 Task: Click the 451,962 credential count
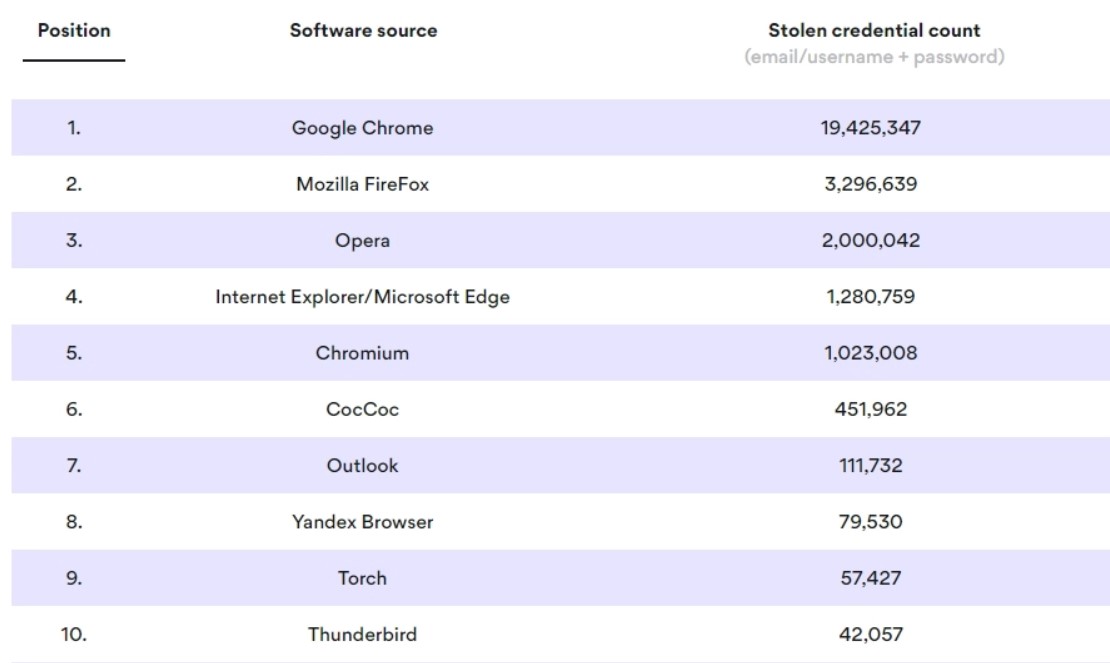point(870,409)
